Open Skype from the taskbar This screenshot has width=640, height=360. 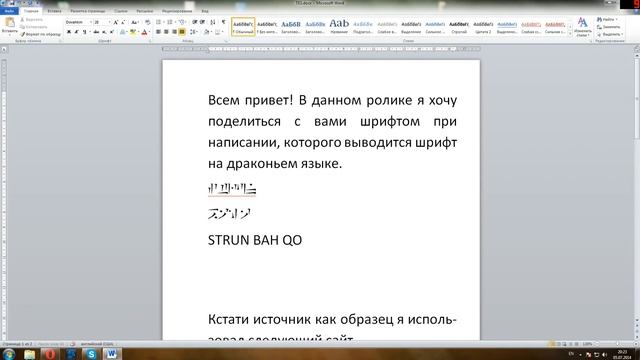[91, 354]
